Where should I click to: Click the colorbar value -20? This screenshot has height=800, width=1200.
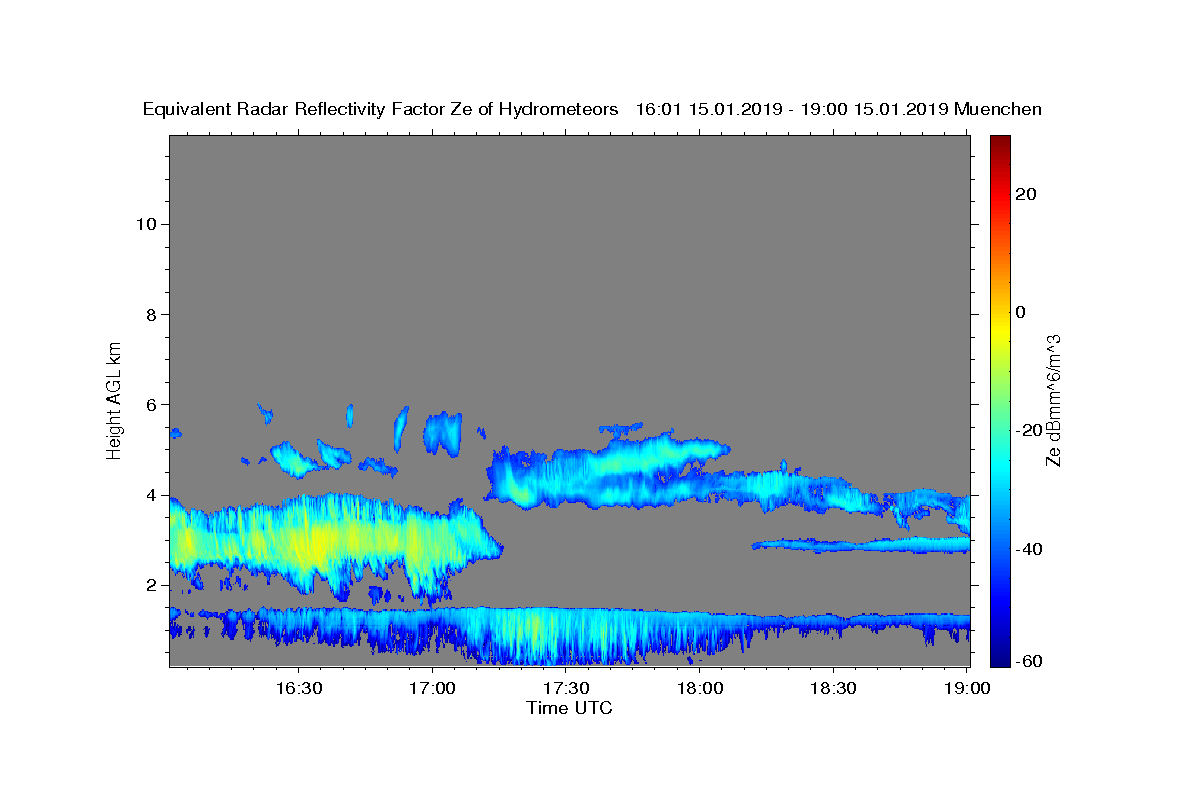[x=1030, y=430]
